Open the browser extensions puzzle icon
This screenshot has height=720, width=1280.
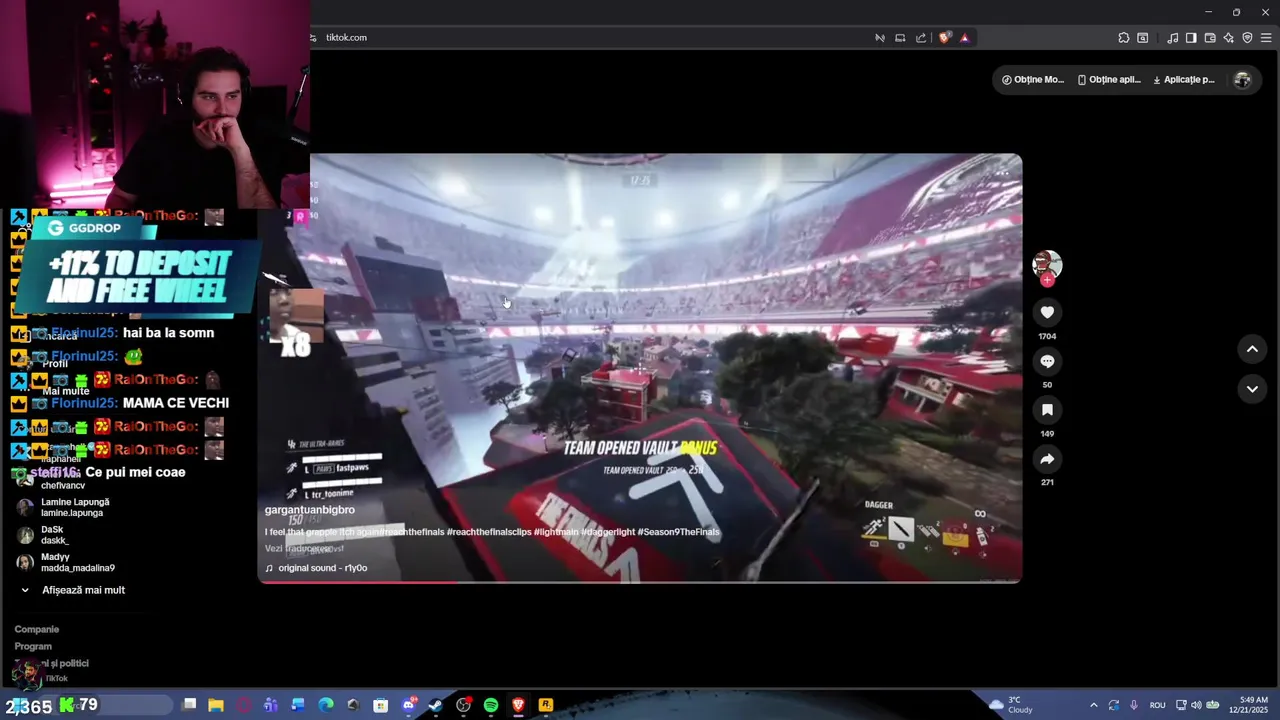(x=1124, y=38)
